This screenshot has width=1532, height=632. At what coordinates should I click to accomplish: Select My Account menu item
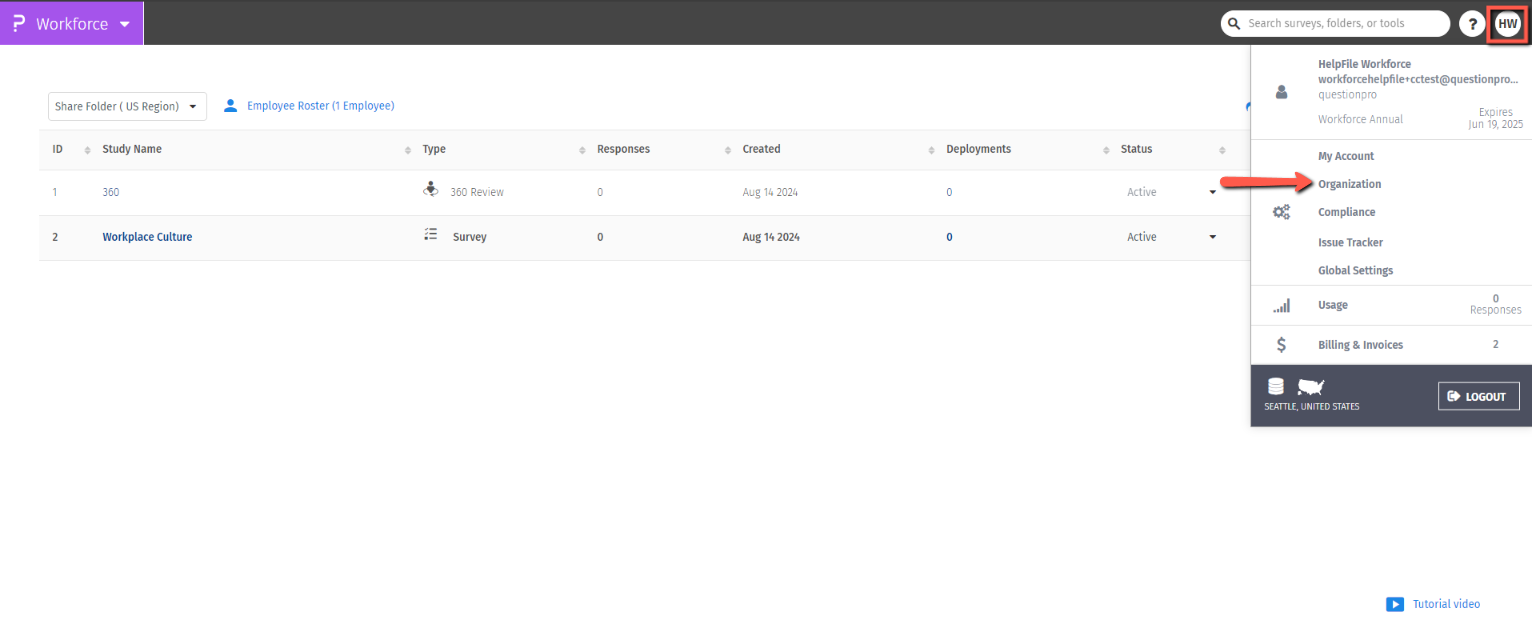1346,156
